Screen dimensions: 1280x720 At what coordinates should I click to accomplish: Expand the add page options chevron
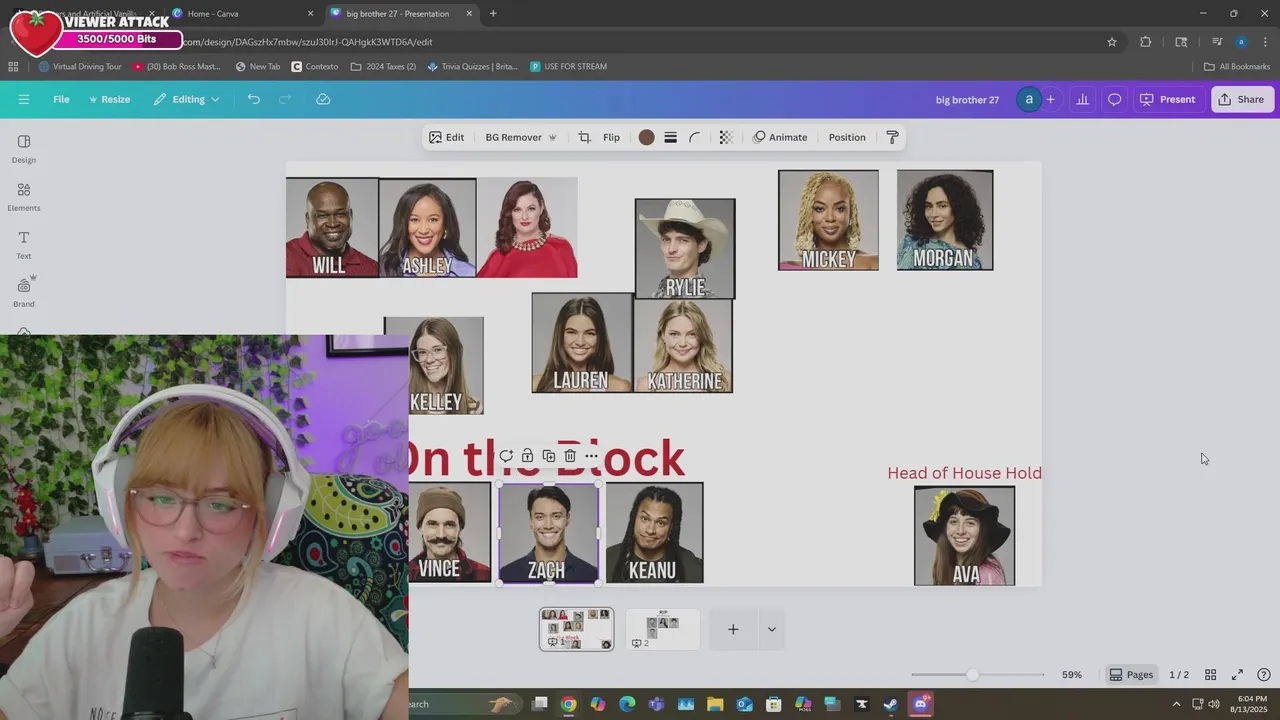[x=771, y=629]
